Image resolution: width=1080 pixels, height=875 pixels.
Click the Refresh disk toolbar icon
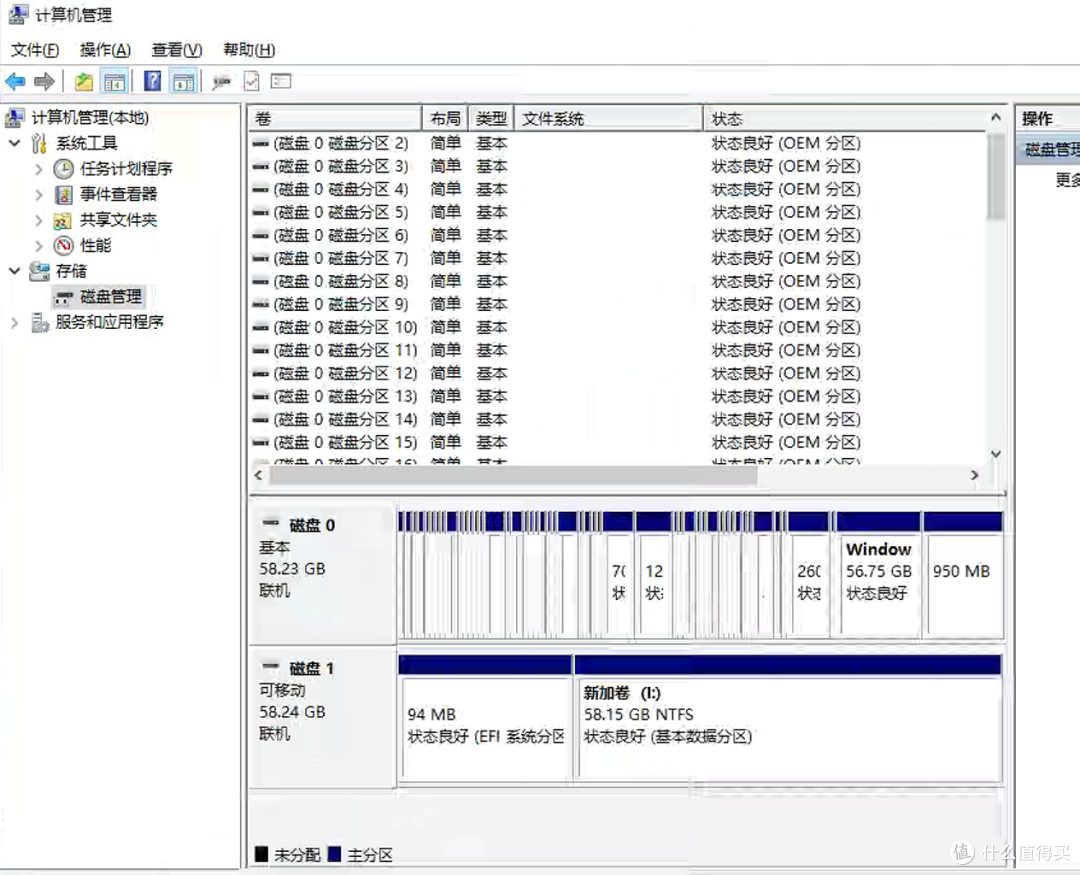click(x=221, y=83)
